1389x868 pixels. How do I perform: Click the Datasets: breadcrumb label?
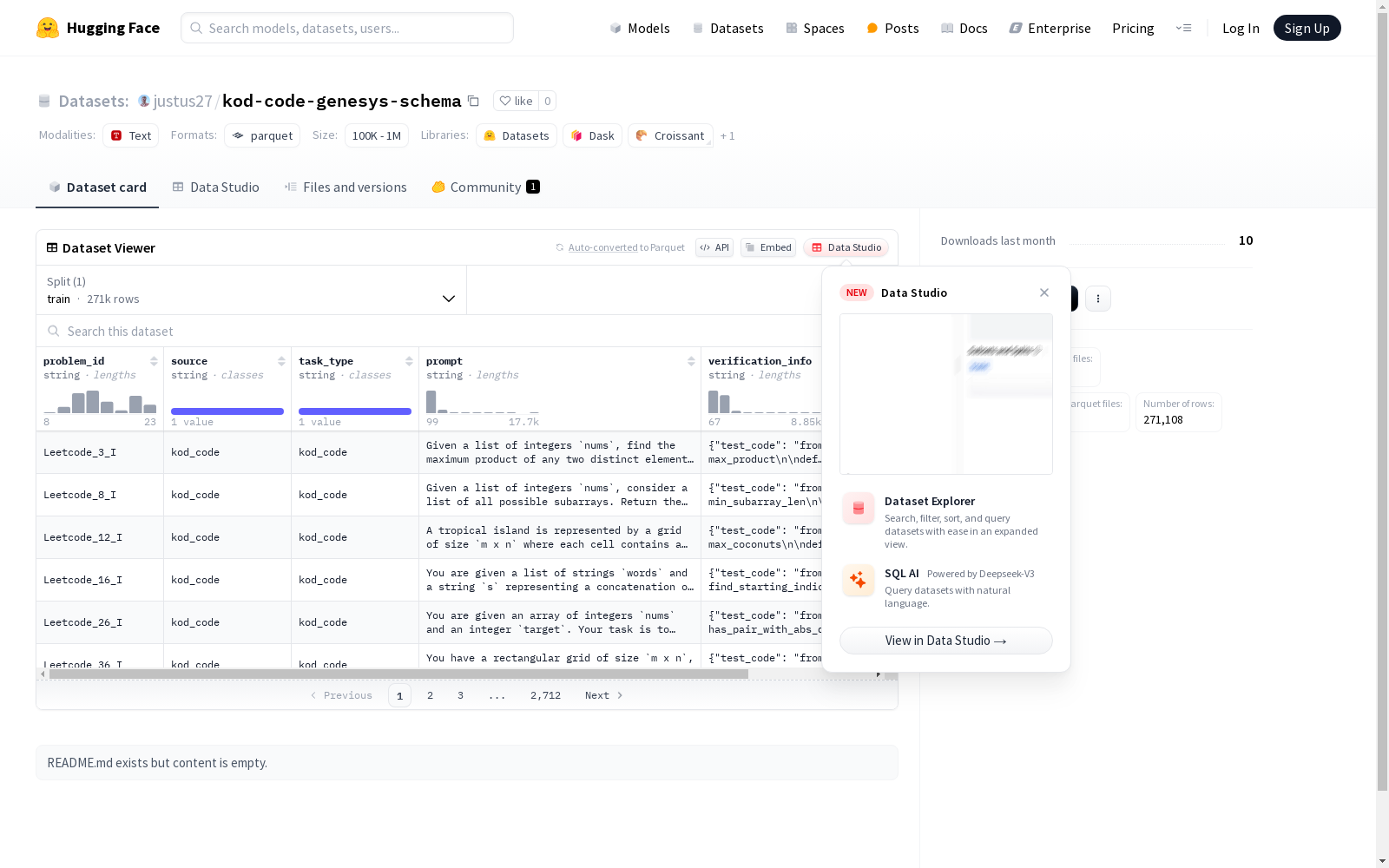tap(94, 101)
